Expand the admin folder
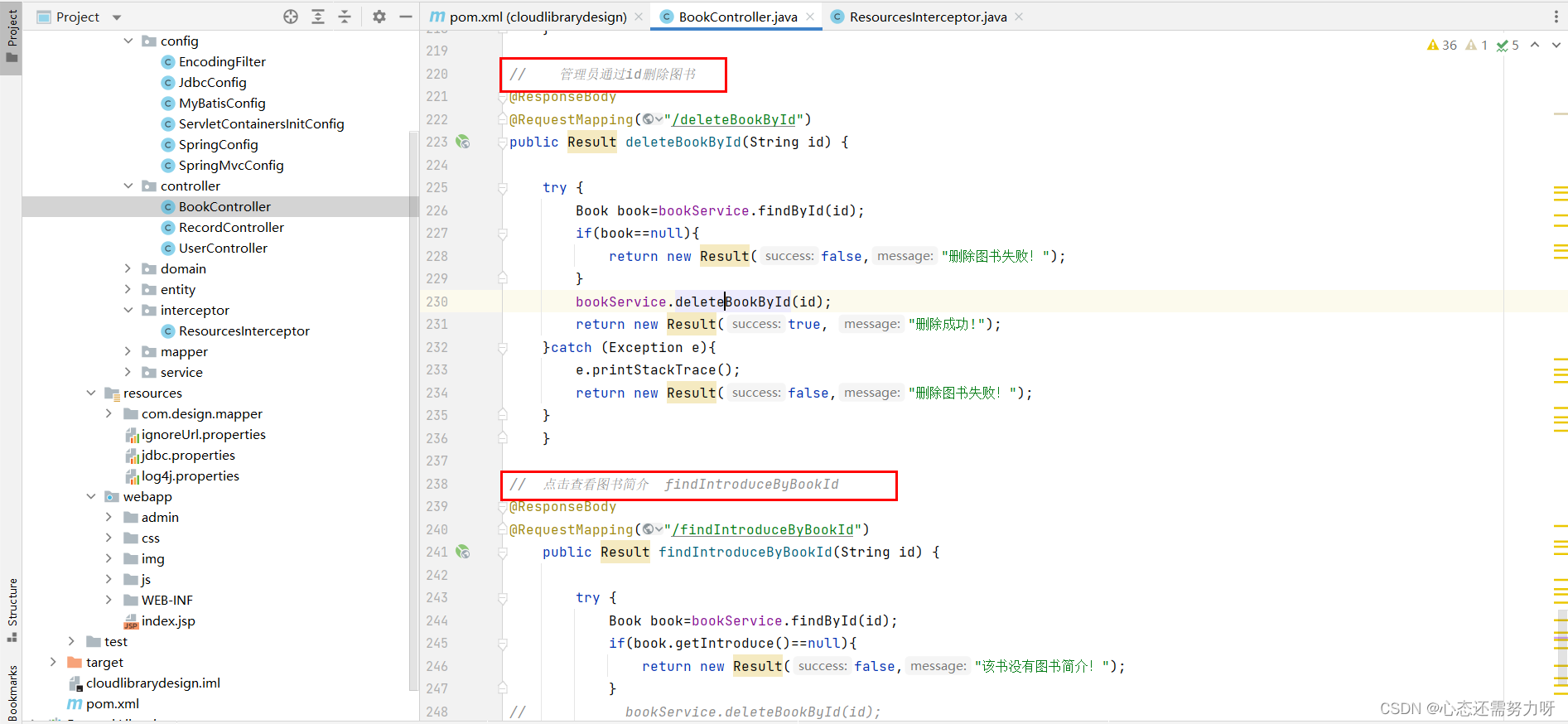 (x=109, y=517)
